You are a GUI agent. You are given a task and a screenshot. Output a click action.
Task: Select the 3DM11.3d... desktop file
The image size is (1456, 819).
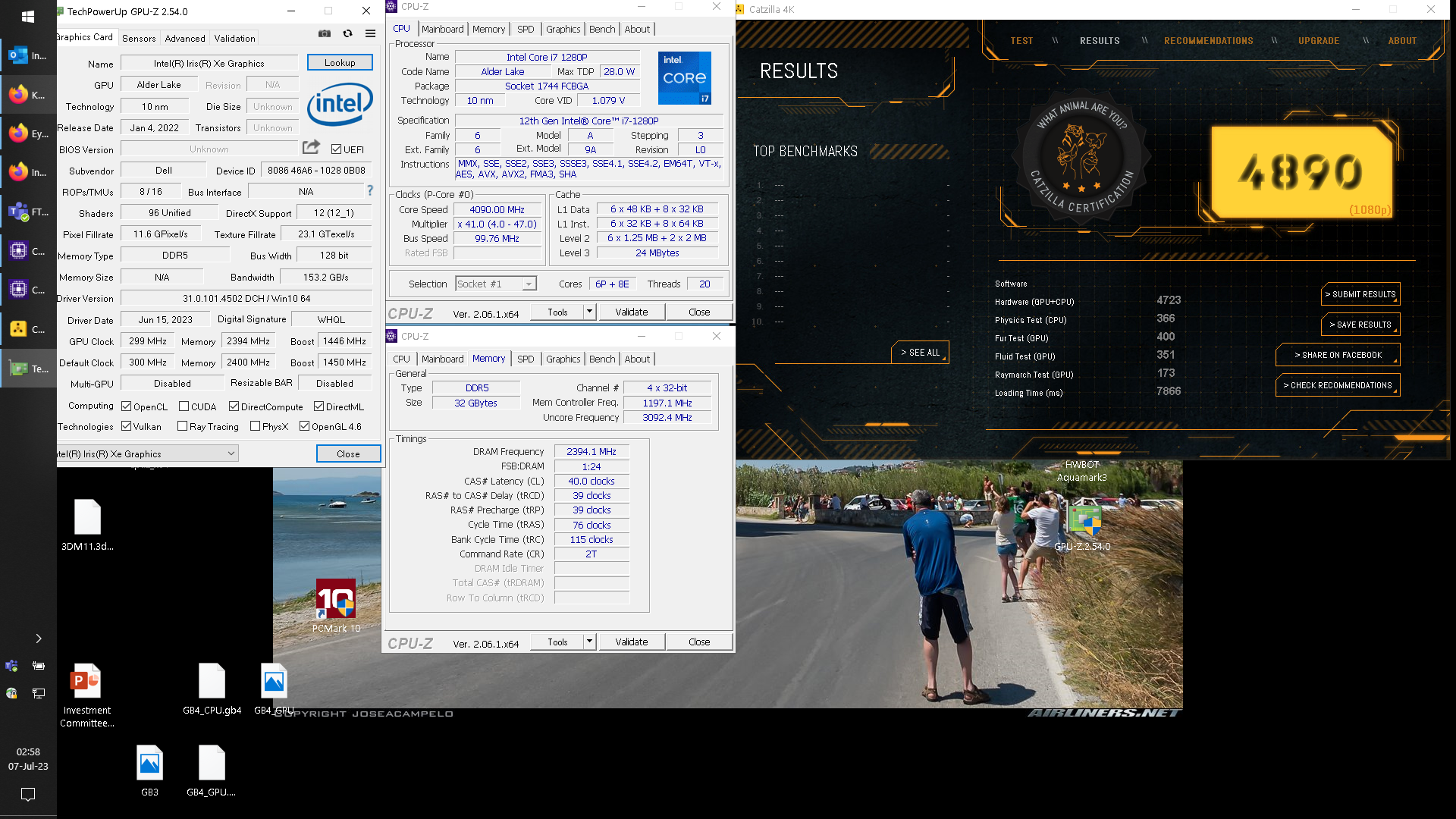(87, 525)
